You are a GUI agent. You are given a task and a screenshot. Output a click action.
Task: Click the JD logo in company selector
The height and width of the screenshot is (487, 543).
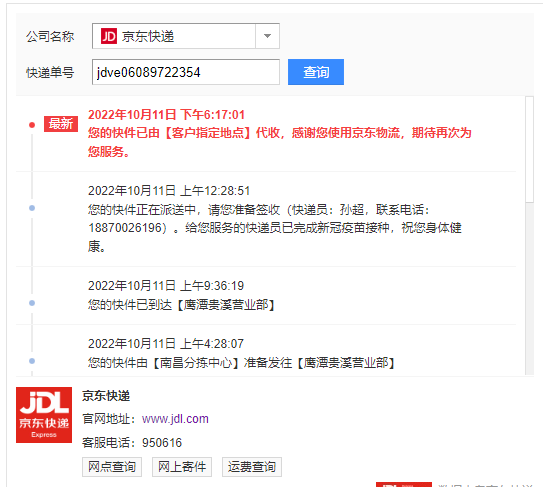click(109, 36)
